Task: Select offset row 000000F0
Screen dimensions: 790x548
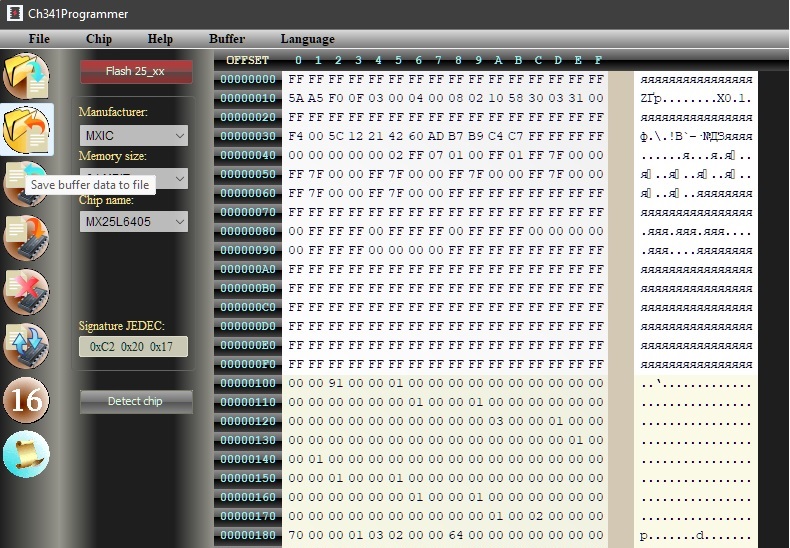Action: [248, 364]
